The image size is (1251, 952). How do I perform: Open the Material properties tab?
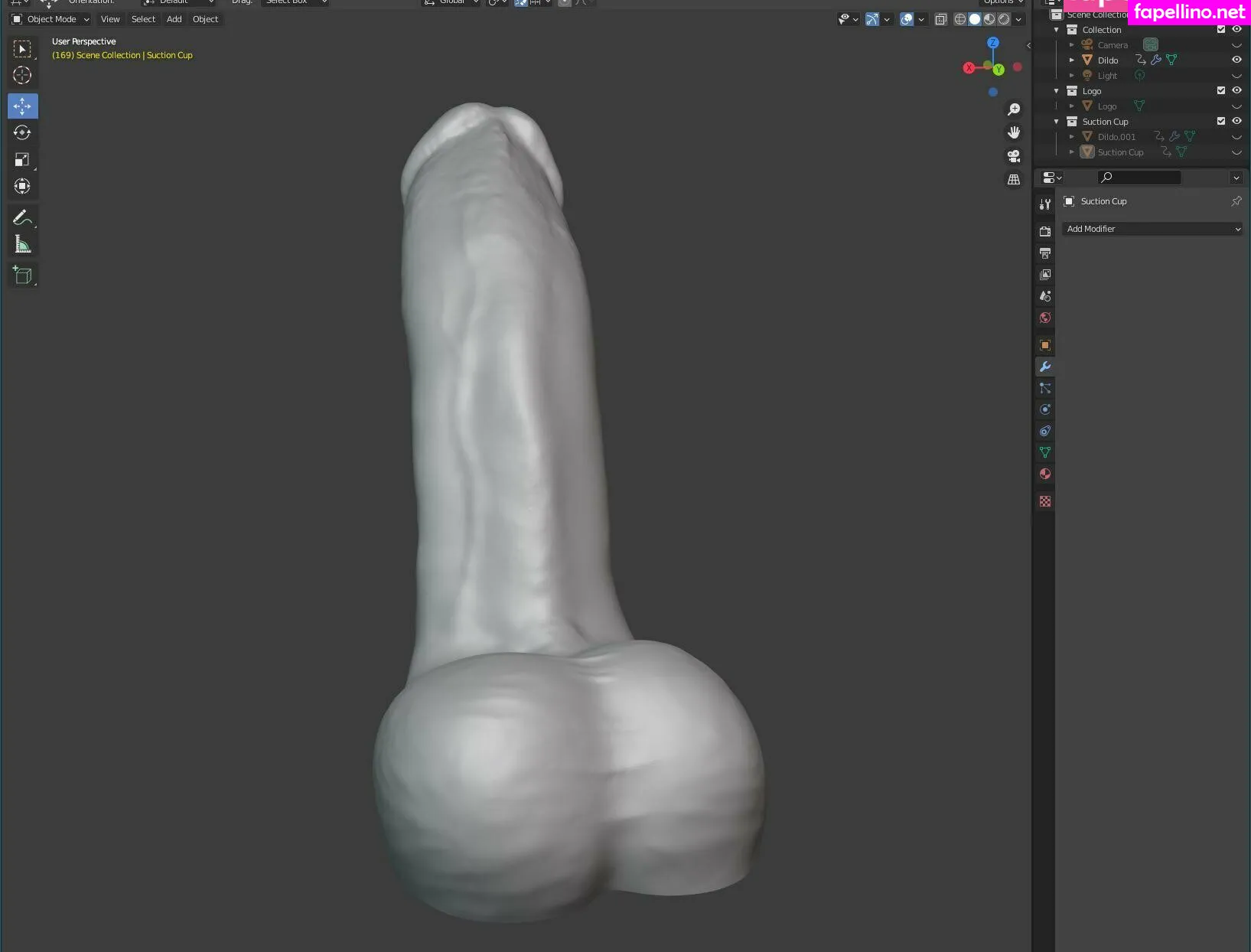[x=1045, y=474]
